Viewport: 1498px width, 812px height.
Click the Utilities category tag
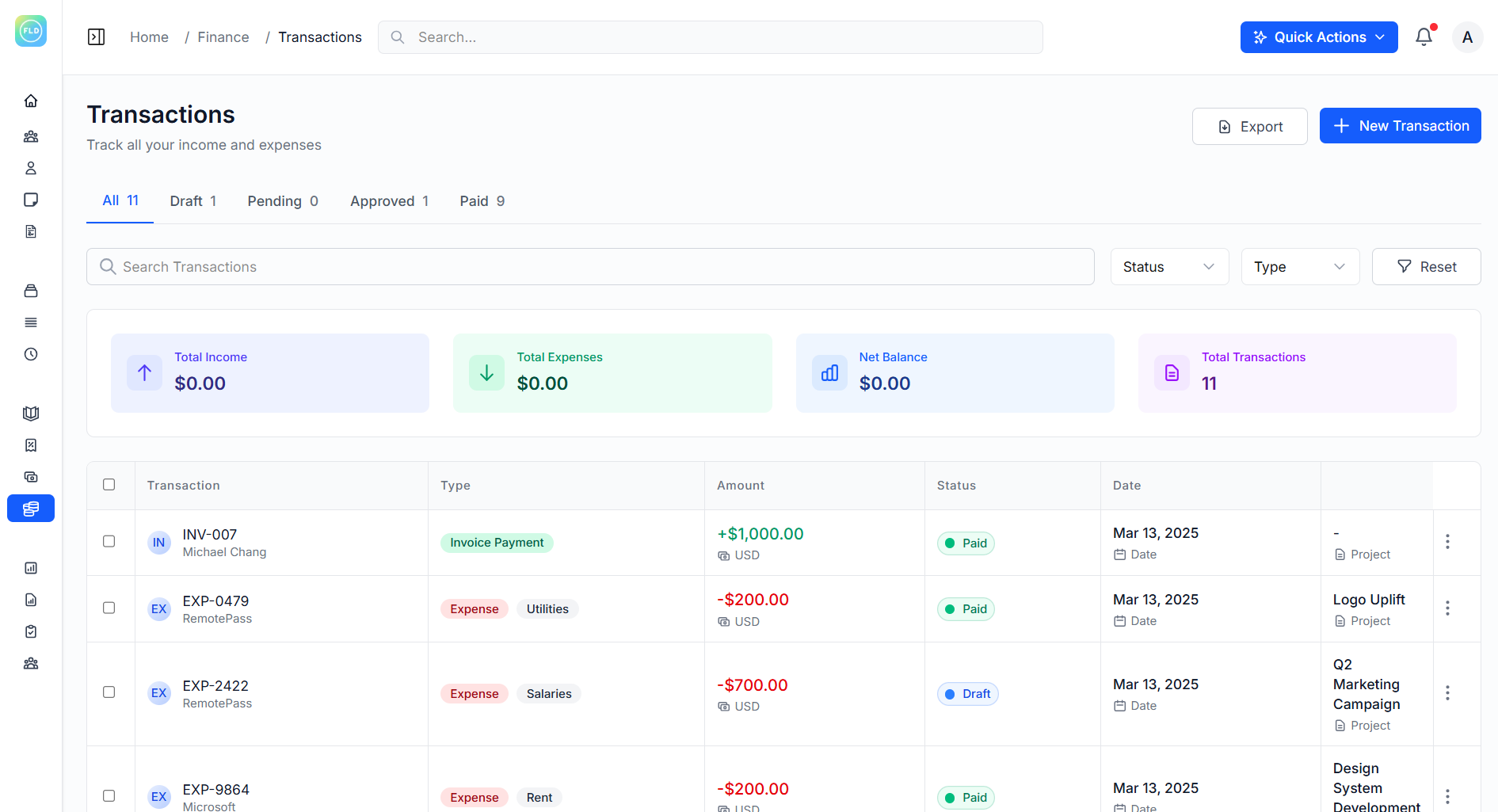[x=547, y=609]
